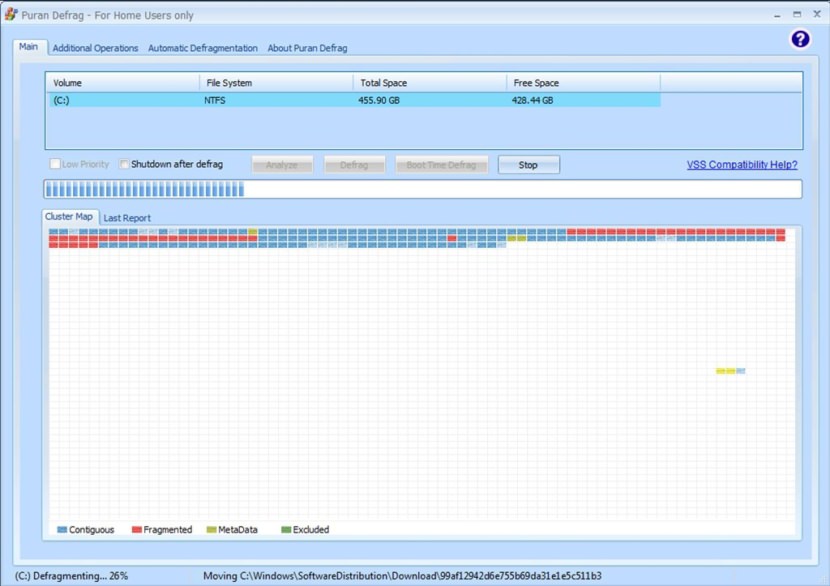Screen dimensions: 830x586
Task: Click the File System column header
Action: 229,83
